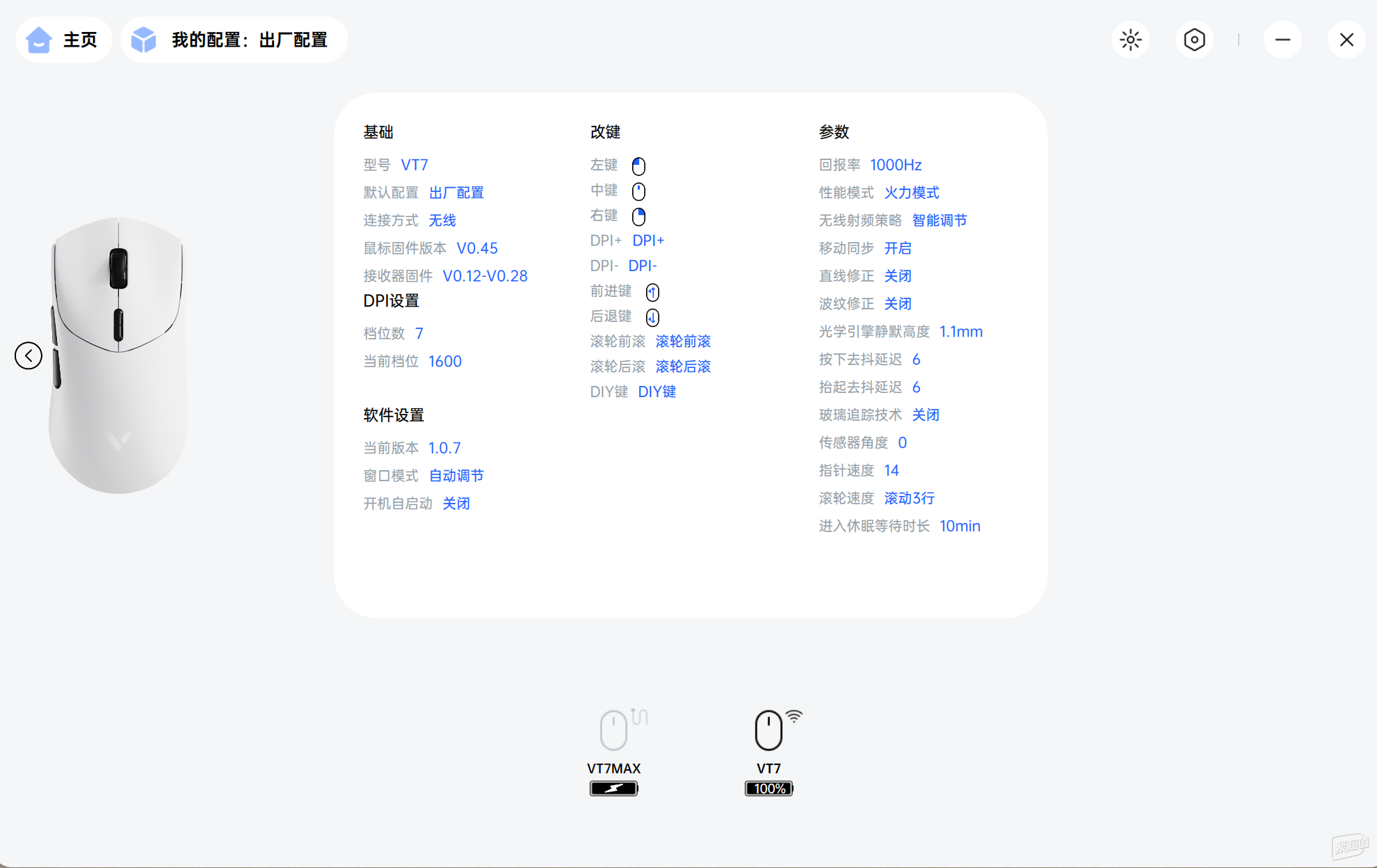
Task: Click the 软件设置 section heading
Action: (394, 415)
